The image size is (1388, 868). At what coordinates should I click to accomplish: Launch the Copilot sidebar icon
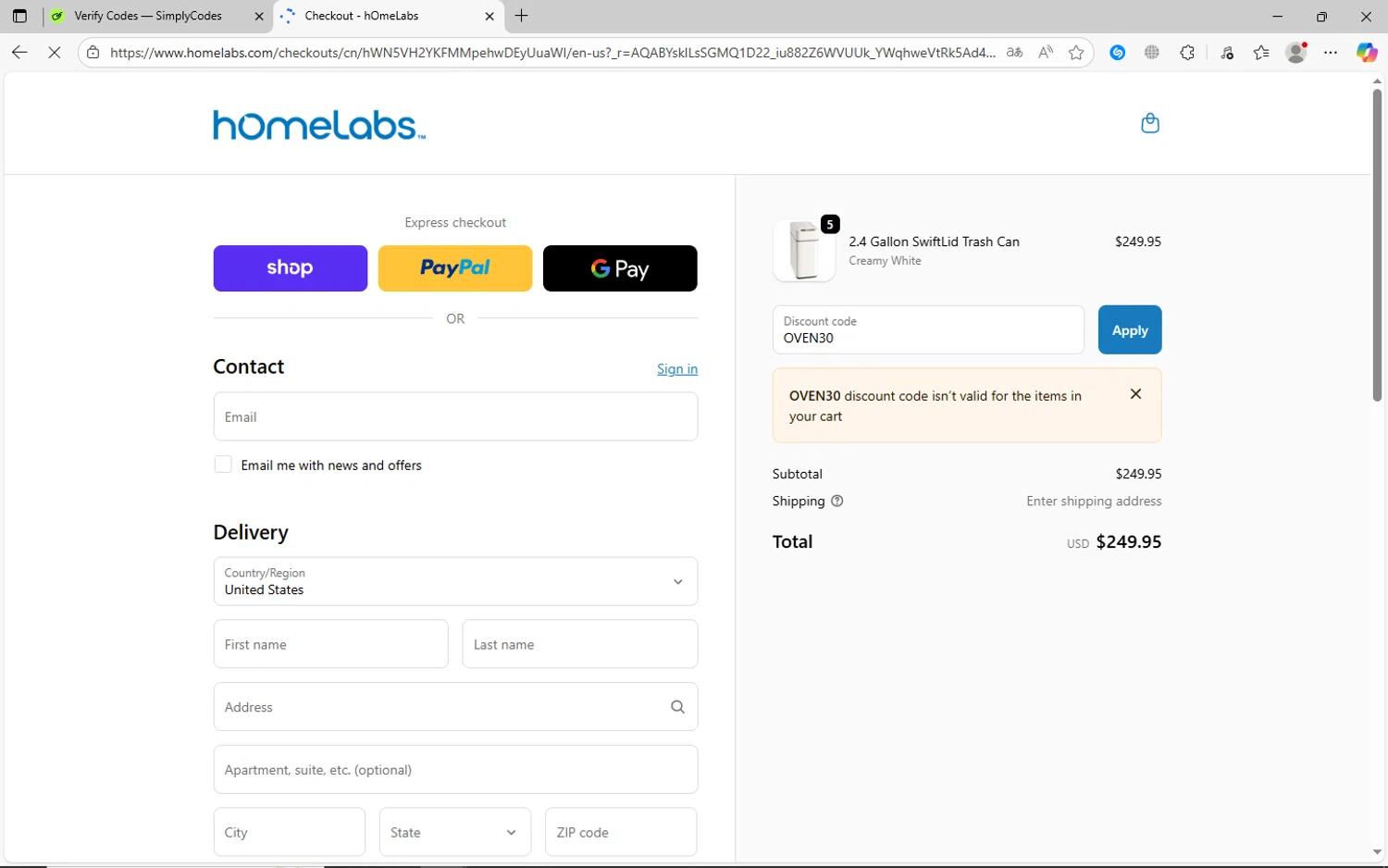[x=1367, y=53]
